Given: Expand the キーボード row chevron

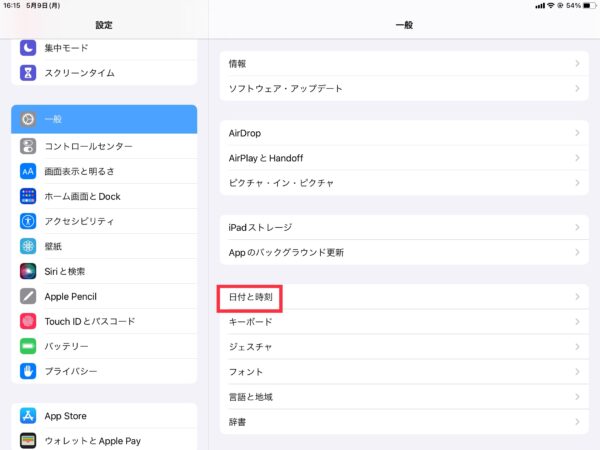Looking at the screenshot, I should 577,322.
